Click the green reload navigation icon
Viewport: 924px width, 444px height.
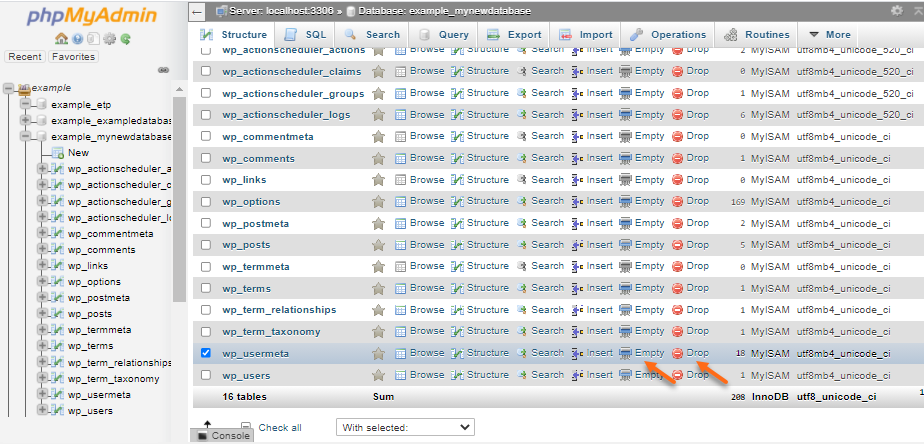pyautogui.click(x=125, y=39)
